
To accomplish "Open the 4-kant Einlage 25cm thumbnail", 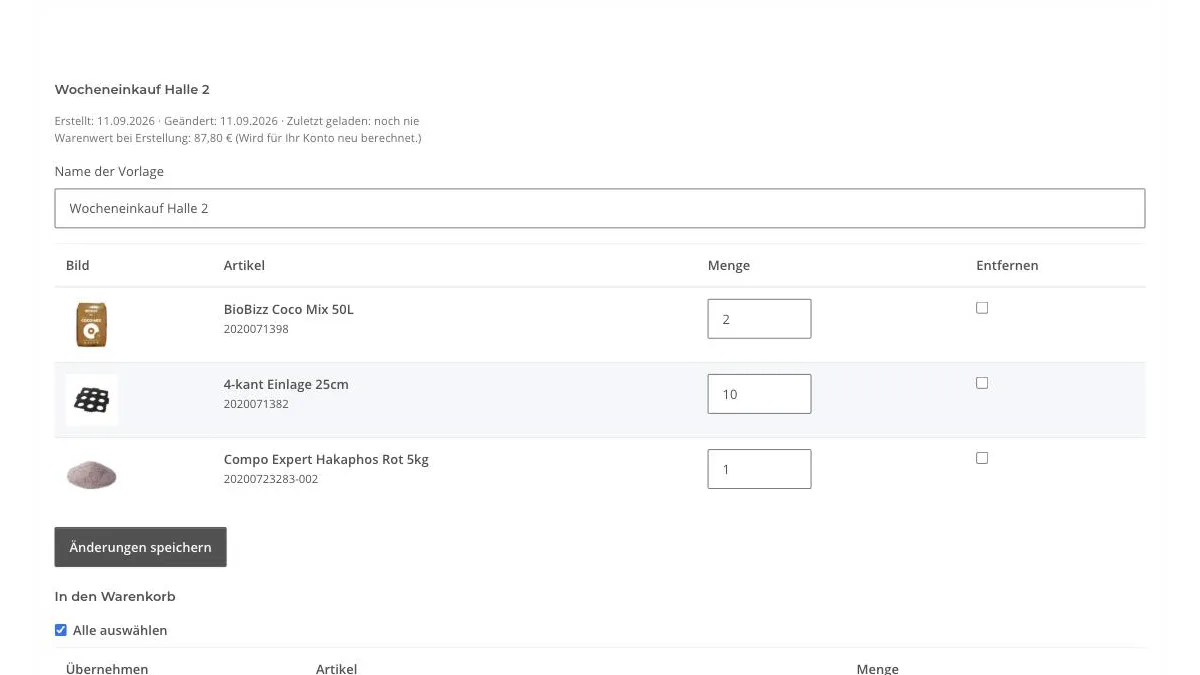I will click(92, 400).
